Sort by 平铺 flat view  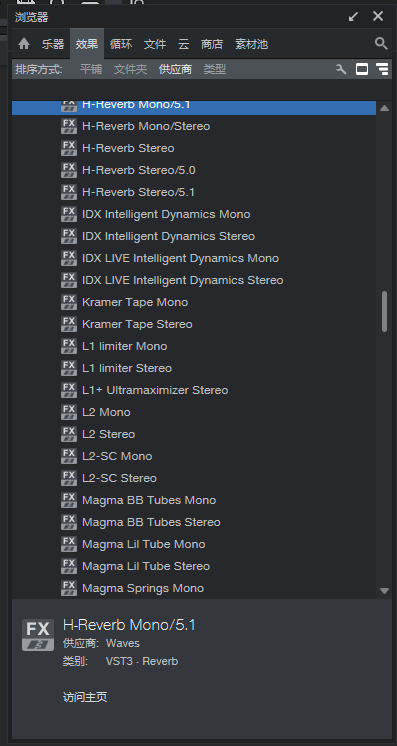tap(91, 69)
